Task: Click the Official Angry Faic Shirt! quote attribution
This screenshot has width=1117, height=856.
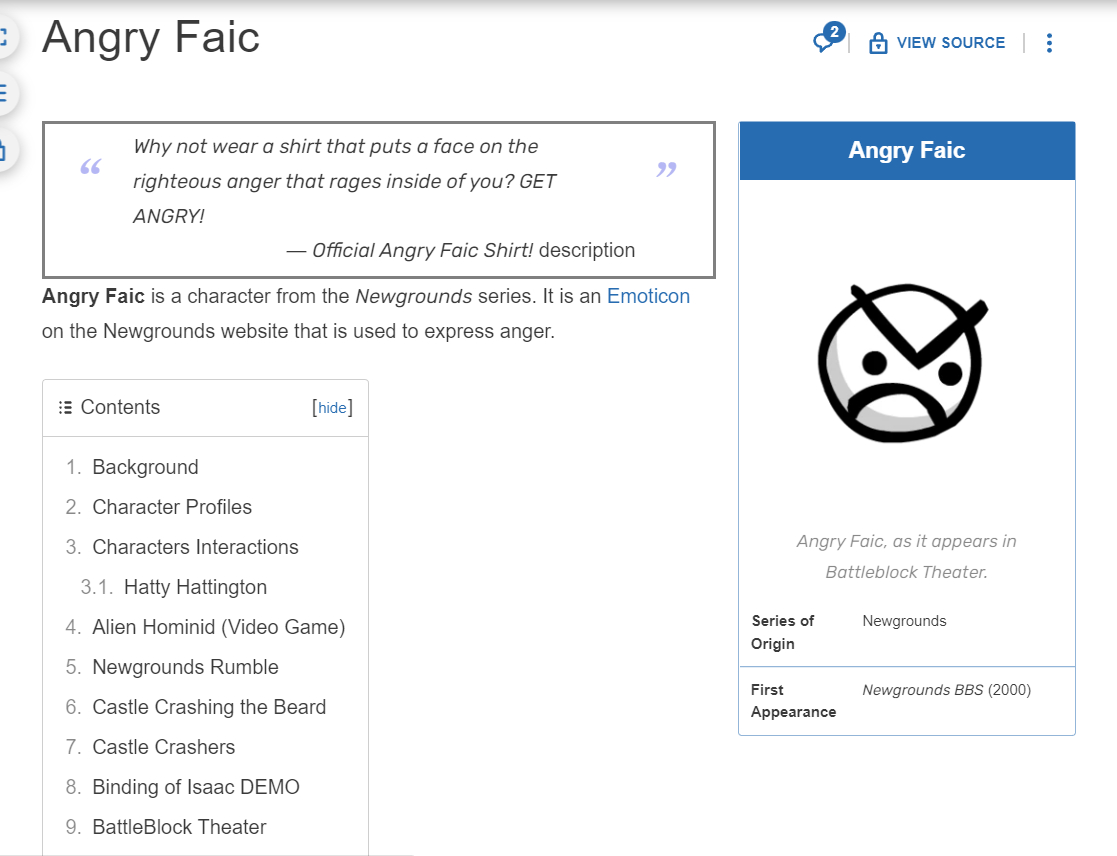Action: [x=460, y=251]
